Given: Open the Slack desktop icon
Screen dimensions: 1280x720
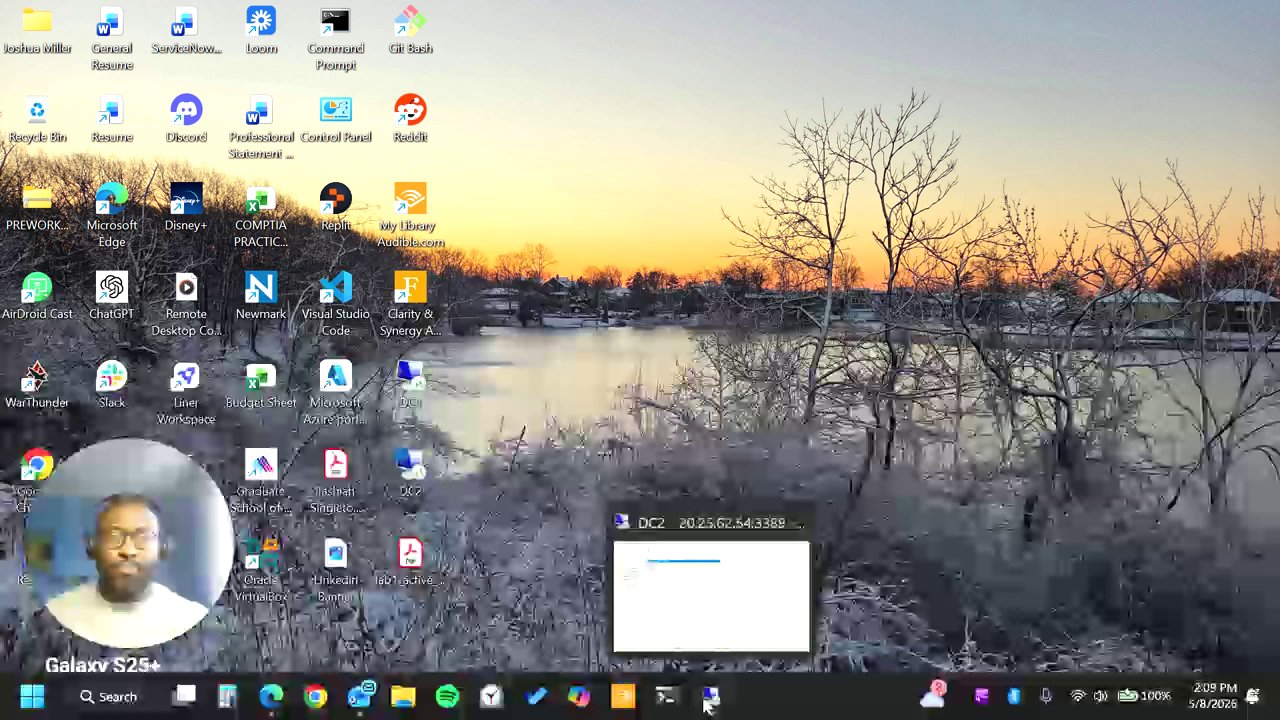Looking at the screenshot, I should click(x=111, y=384).
